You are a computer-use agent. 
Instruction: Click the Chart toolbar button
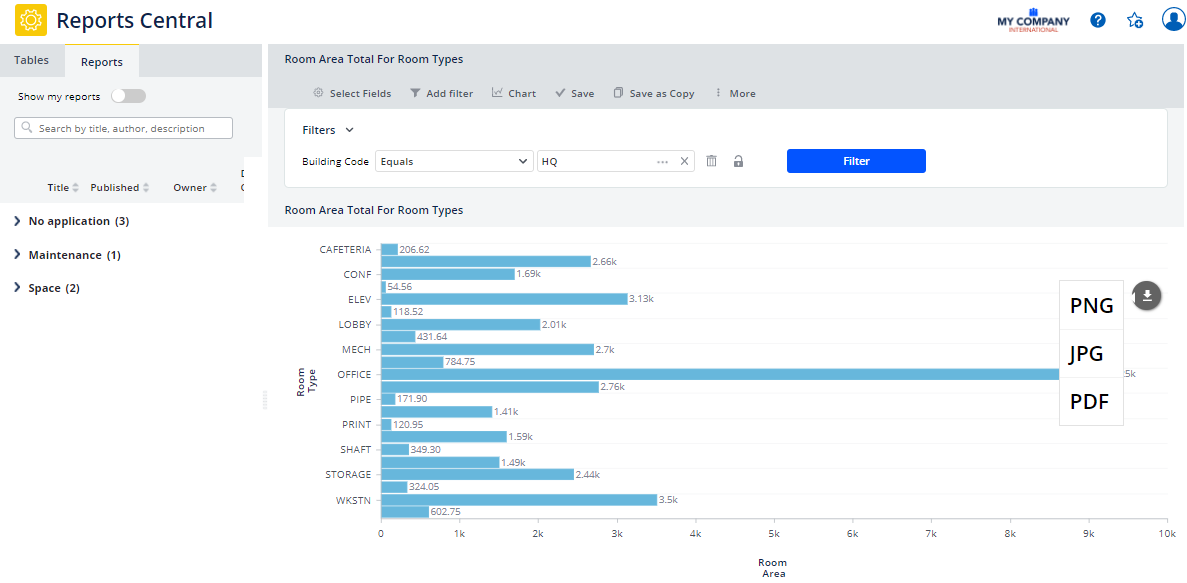coord(513,93)
